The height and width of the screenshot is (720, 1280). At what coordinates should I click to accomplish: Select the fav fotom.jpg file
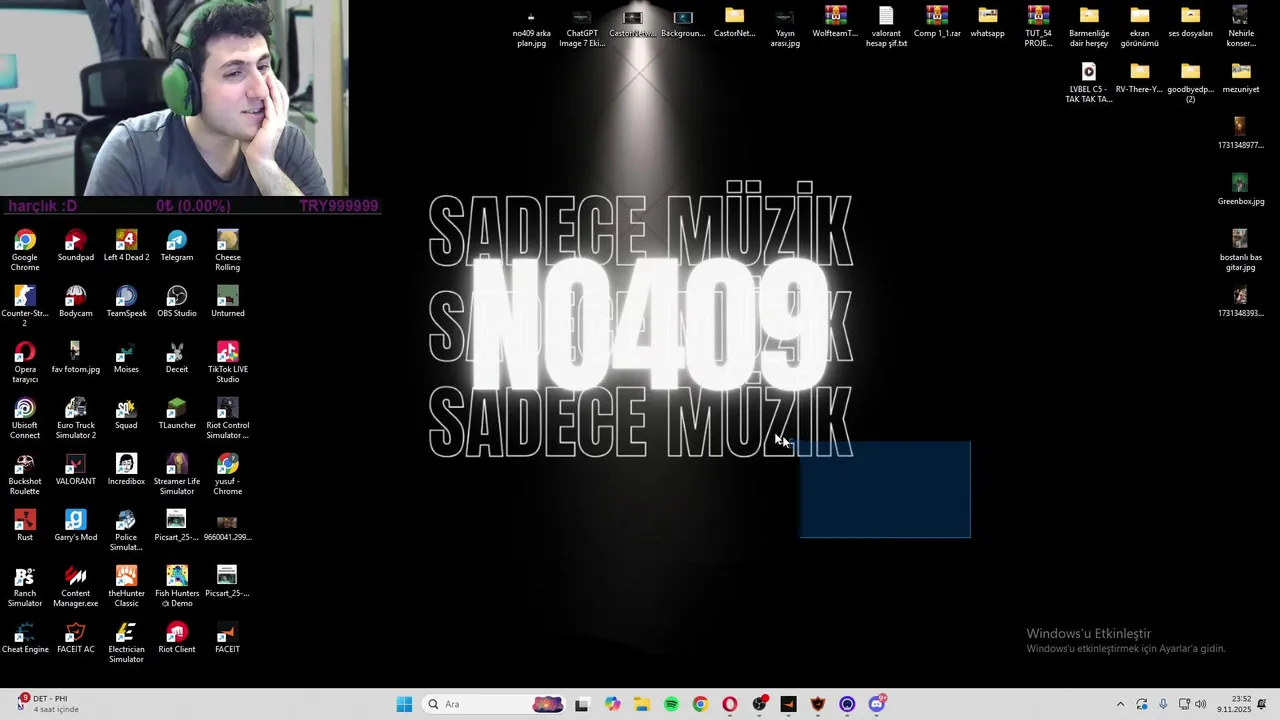coord(75,358)
